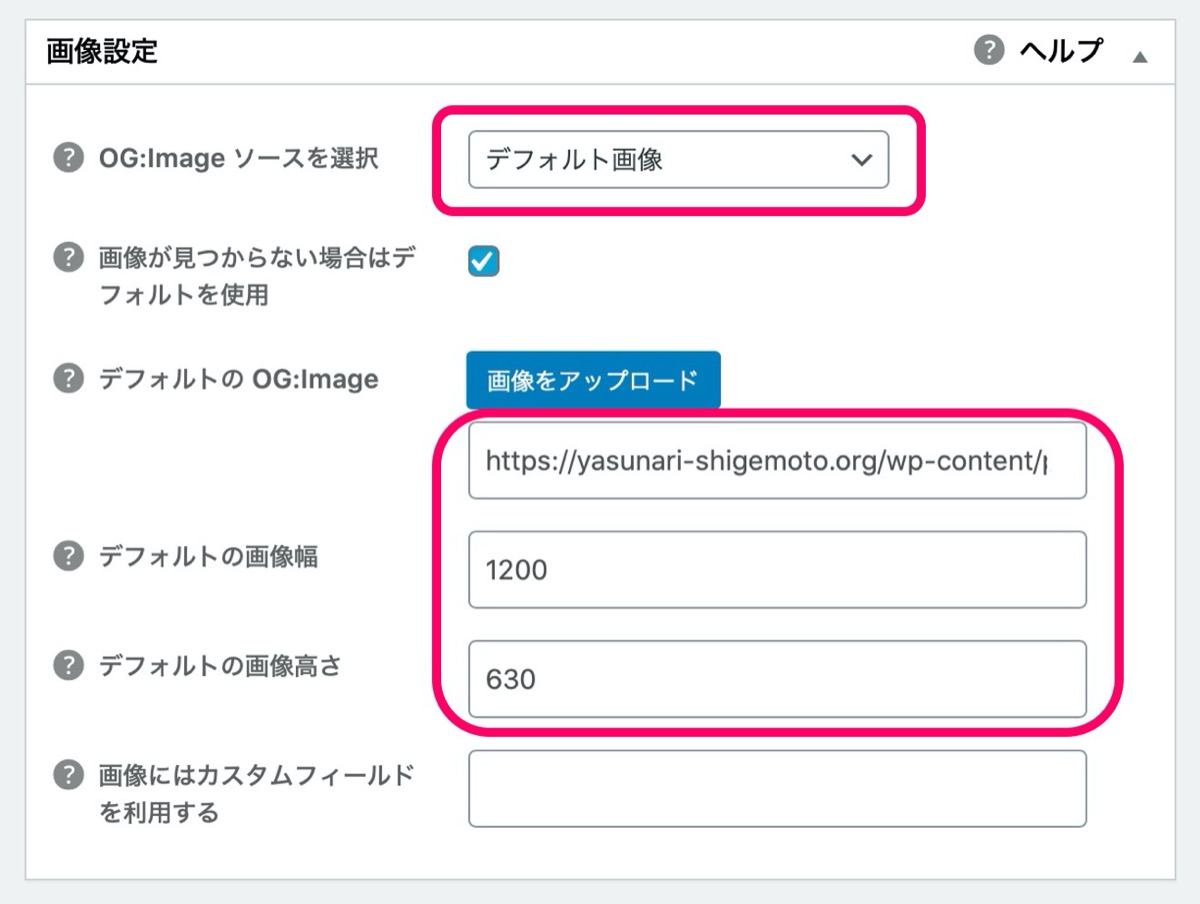Click help icon beside デフォルトの画像幅
This screenshot has height=904, width=1200.
coord(67,556)
